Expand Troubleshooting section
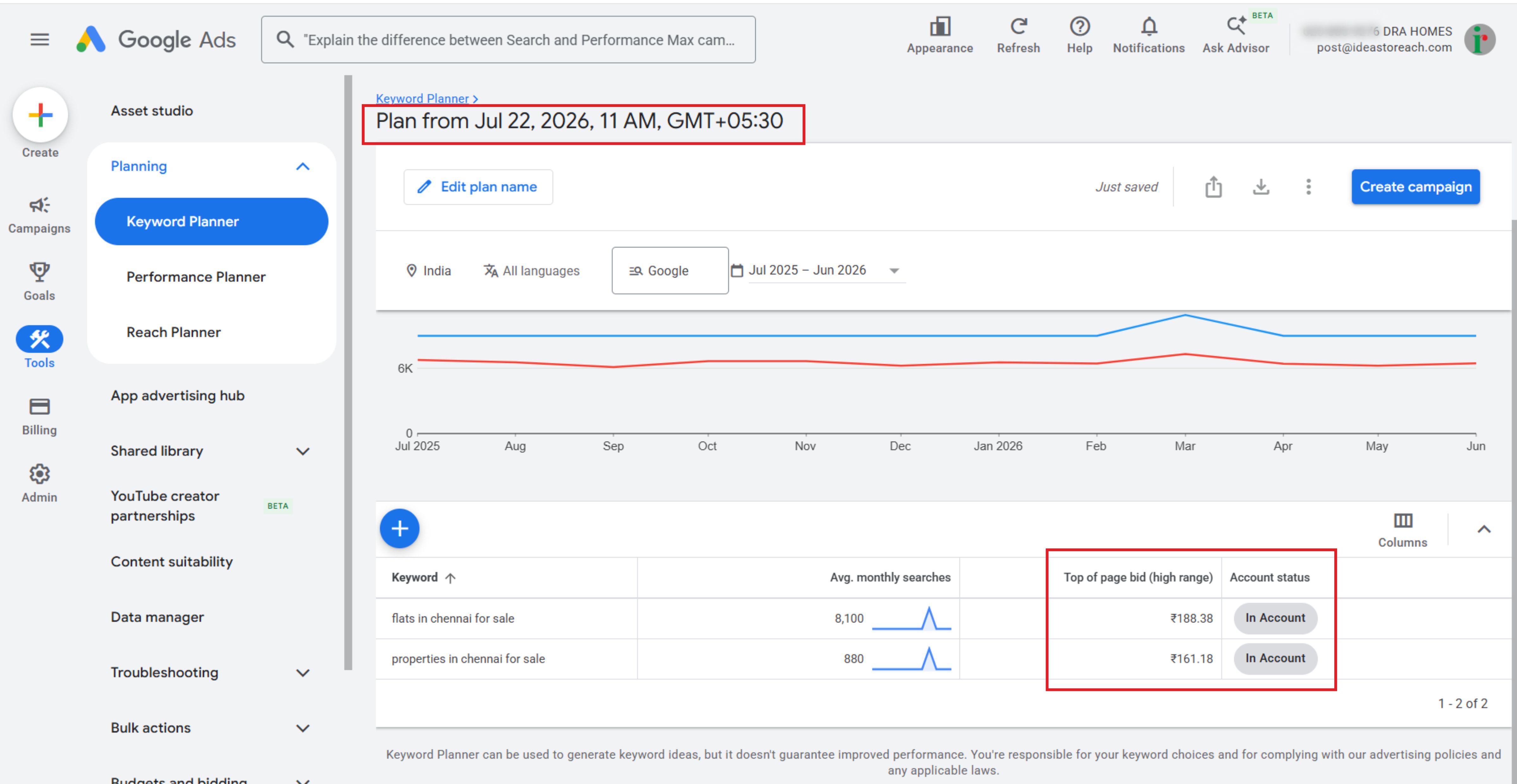This screenshot has width=1517, height=784. pyautogui.click(x=303, y=673)
